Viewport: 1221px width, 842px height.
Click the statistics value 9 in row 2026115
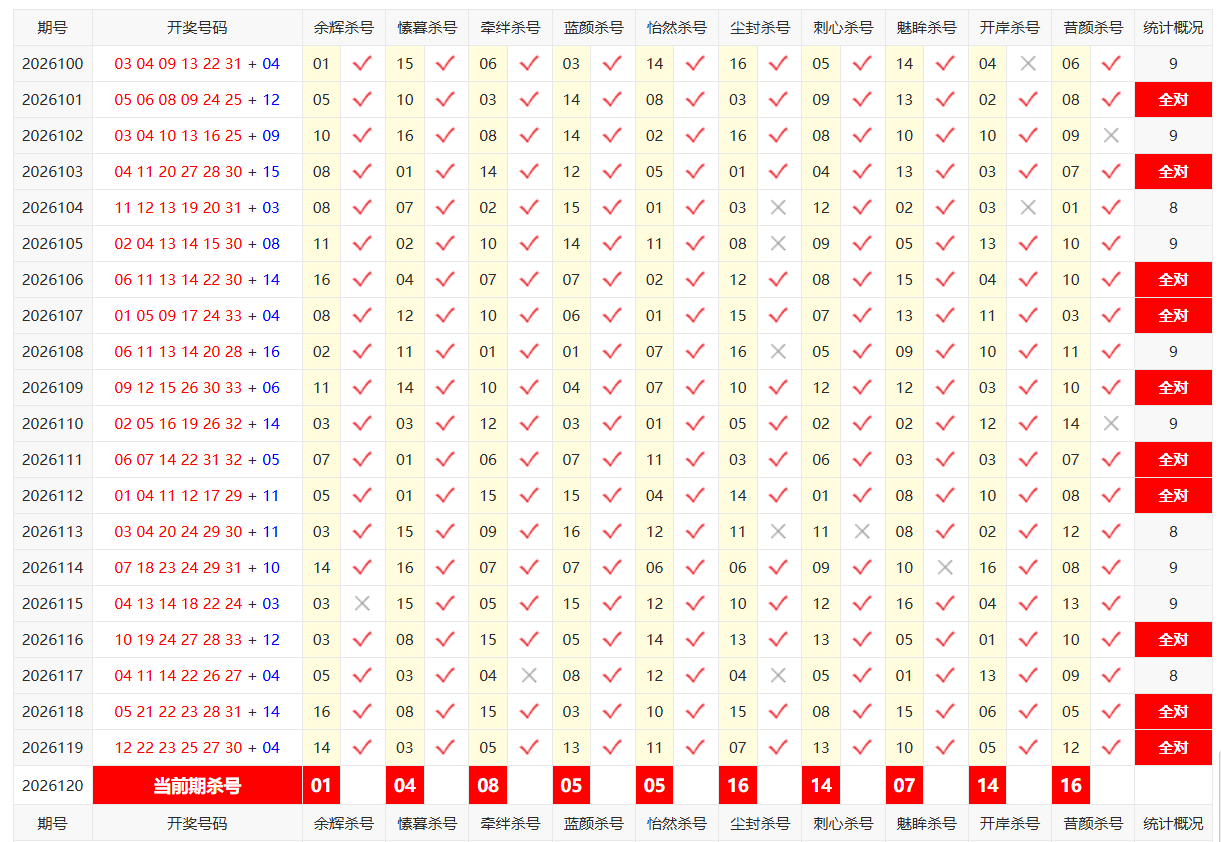(1173, 604)
